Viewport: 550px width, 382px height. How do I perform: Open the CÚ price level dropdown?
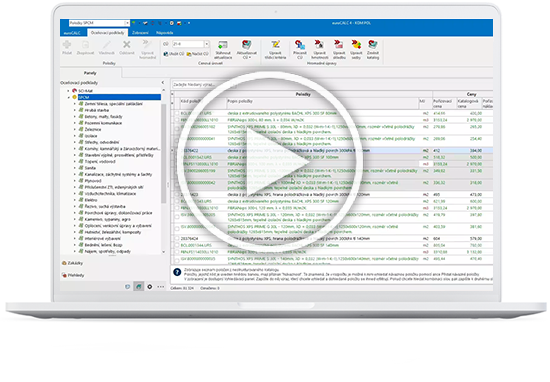(207, 44)
